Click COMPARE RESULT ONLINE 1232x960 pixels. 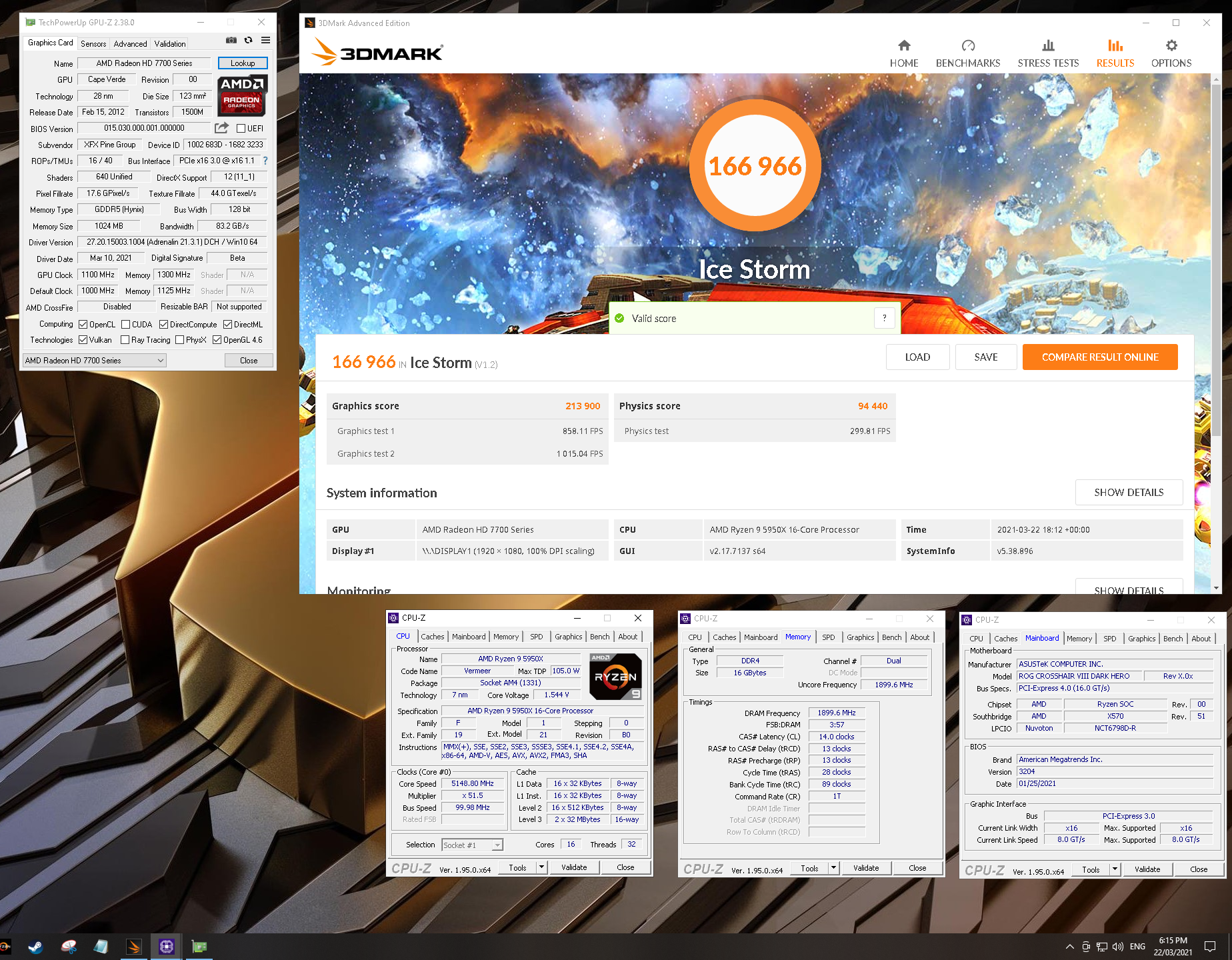1100,357
